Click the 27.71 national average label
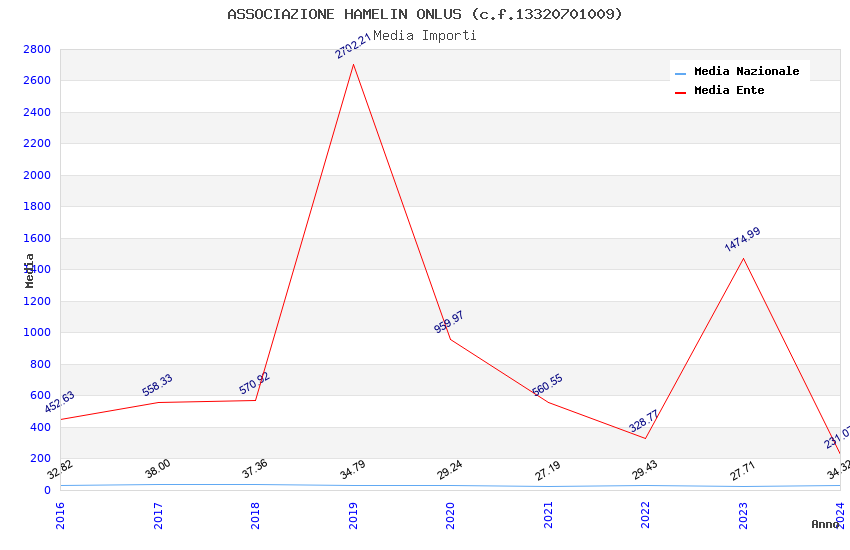Viewport: 850px width, 550px height. [x=743, y=471]
